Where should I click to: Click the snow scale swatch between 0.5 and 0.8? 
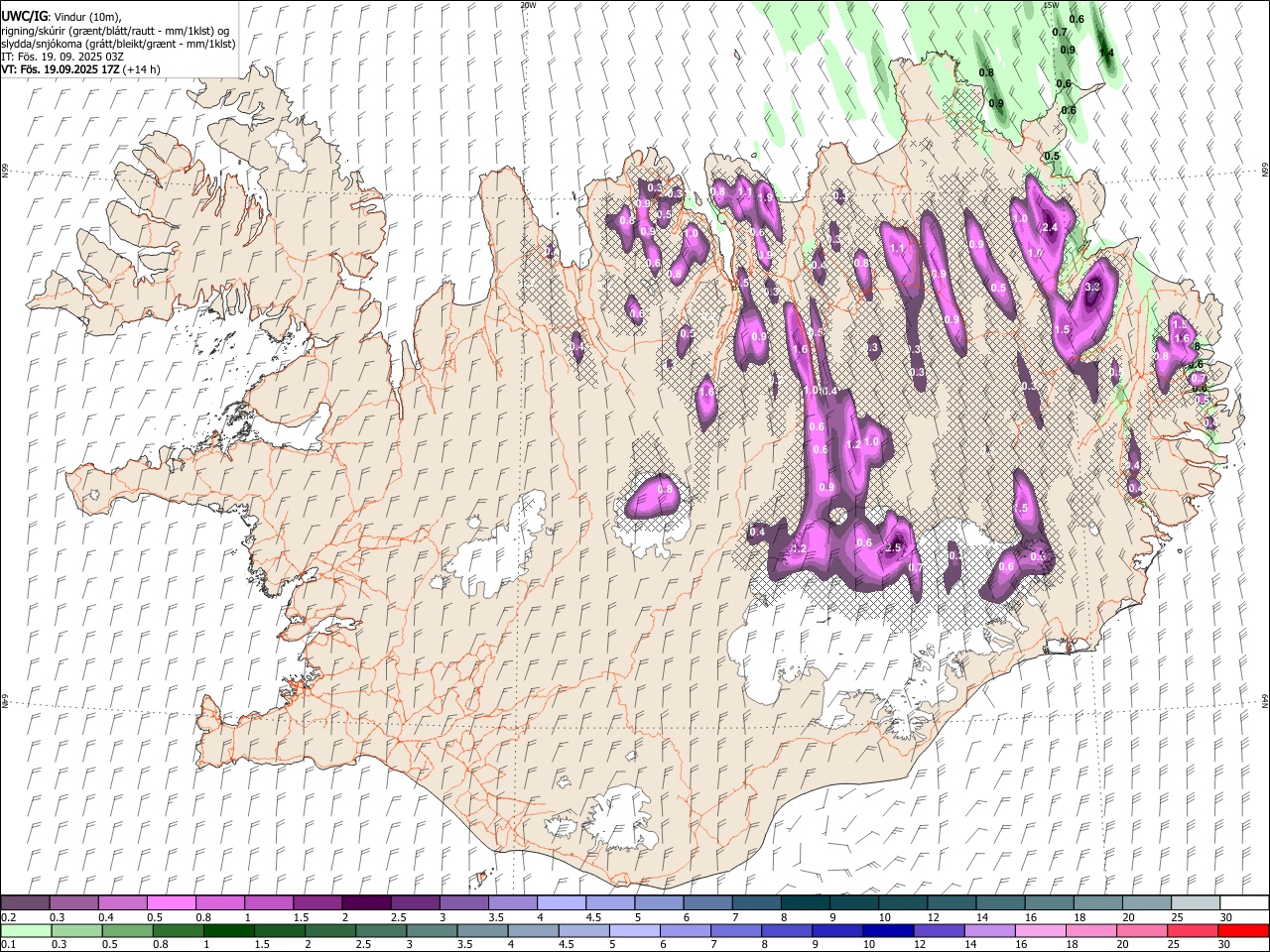click(x=172, y=902)
